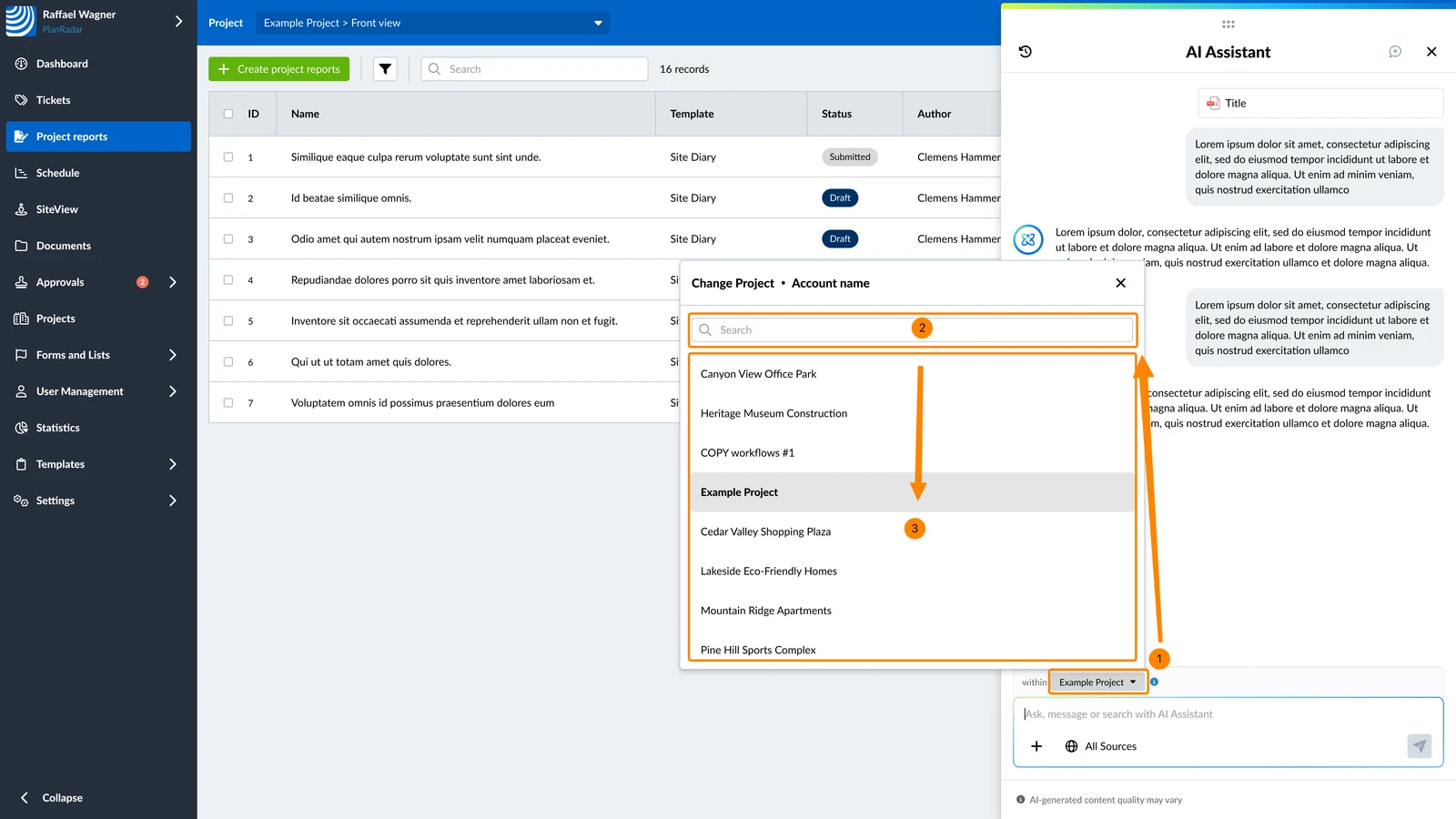Open the within Example Project selector
Viewport: 1456px width, 819px height.
[1097, 682]
